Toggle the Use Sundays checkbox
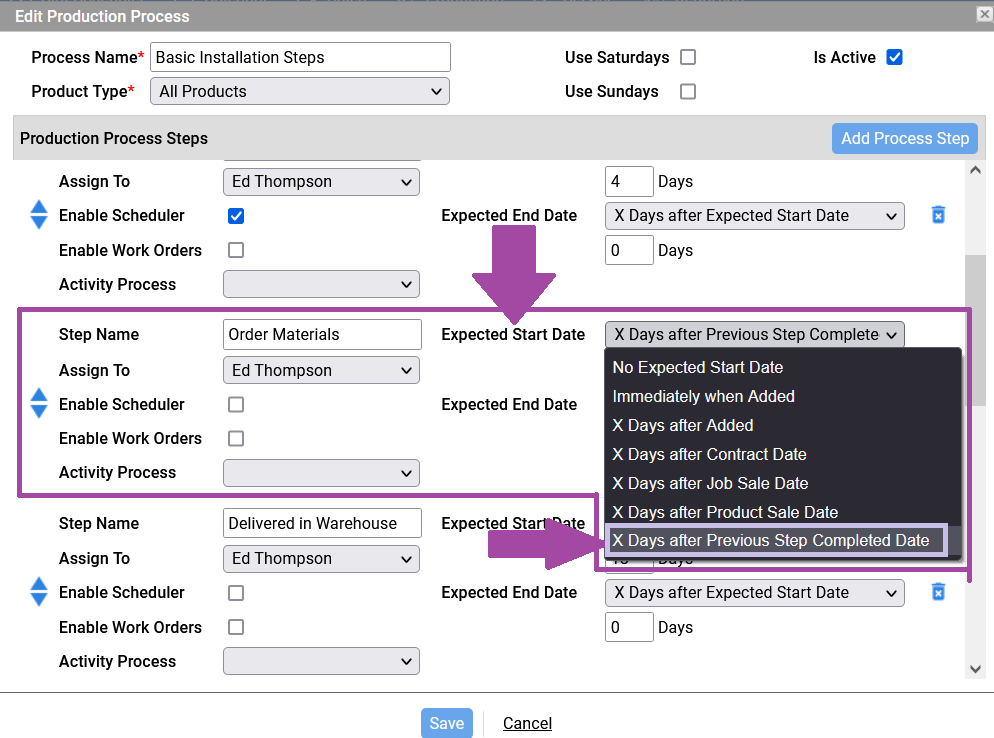The height and width of the screenshot is (738, 994). coord(688,91)
